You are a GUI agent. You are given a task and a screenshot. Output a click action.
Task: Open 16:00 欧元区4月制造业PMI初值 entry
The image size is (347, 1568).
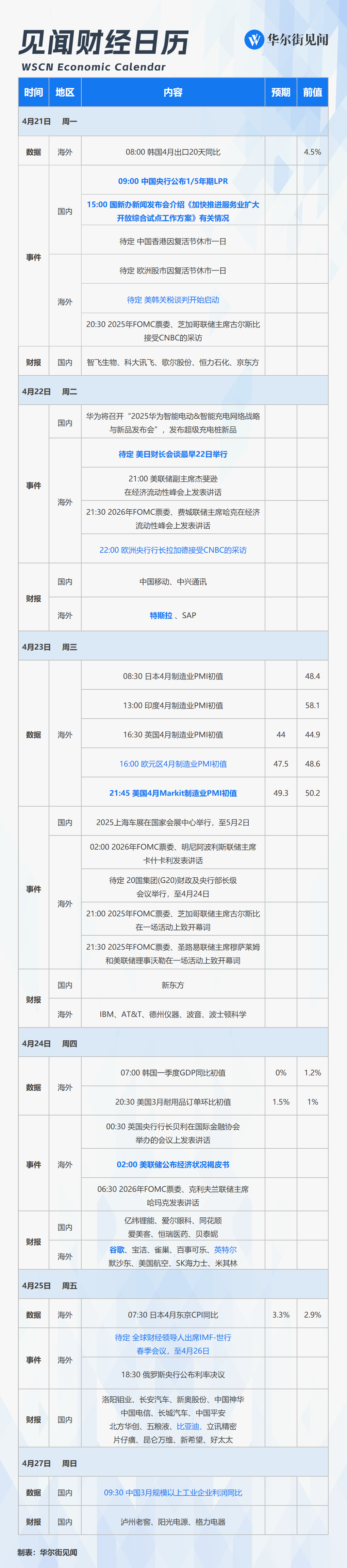173,764
